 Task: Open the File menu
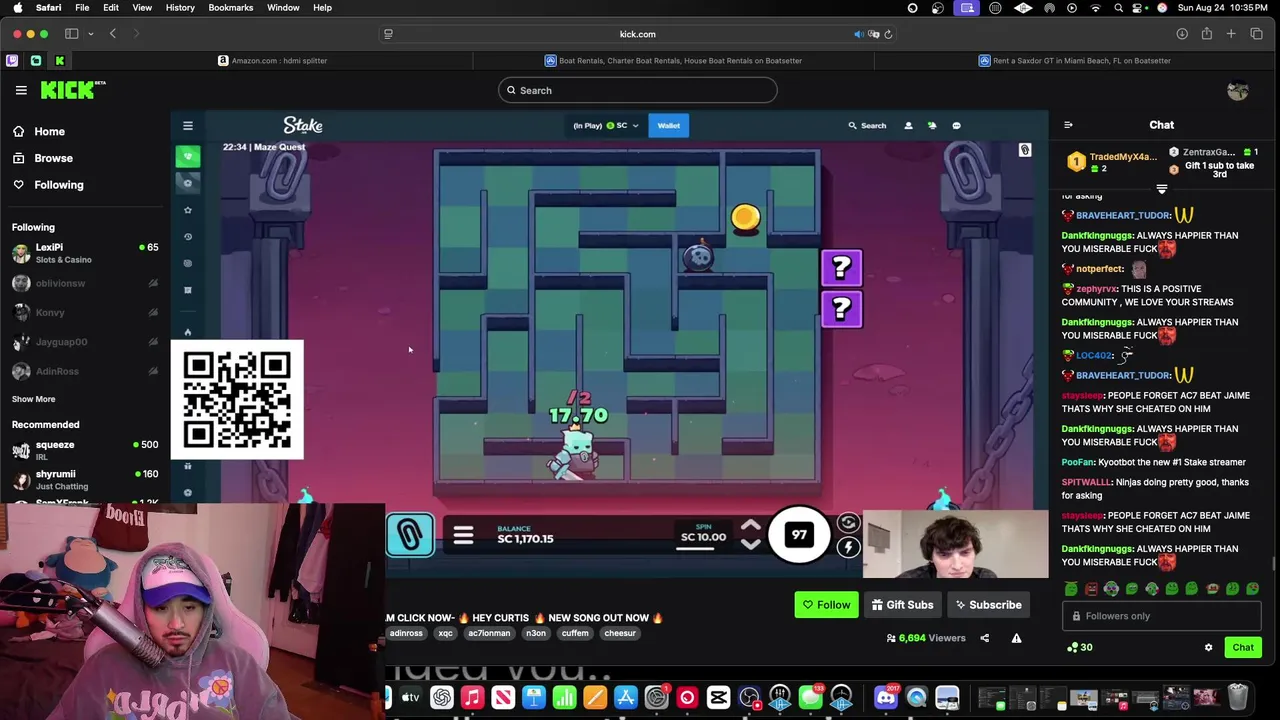click(82, 8)
